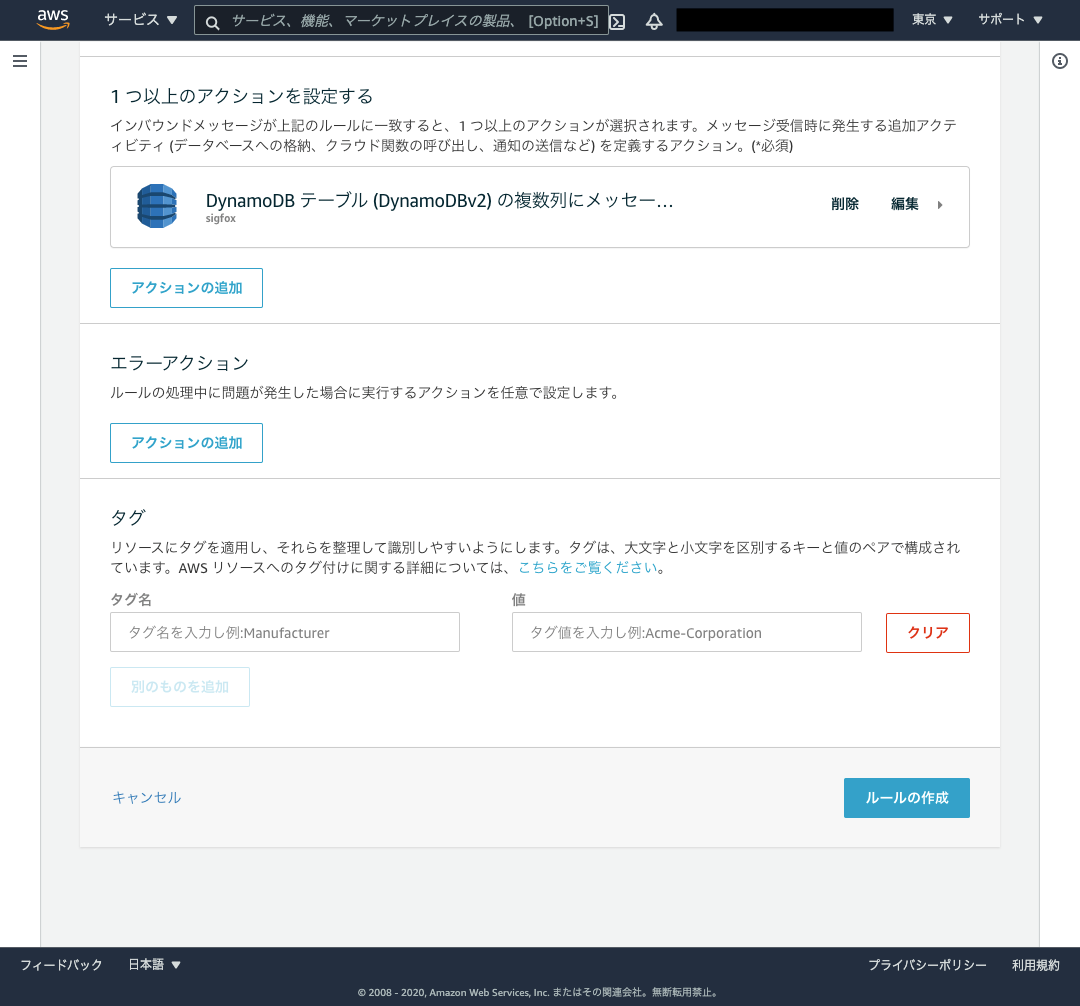Open the info panel on the right
Screen dimensions: 1080x1006
(1060, 61)
